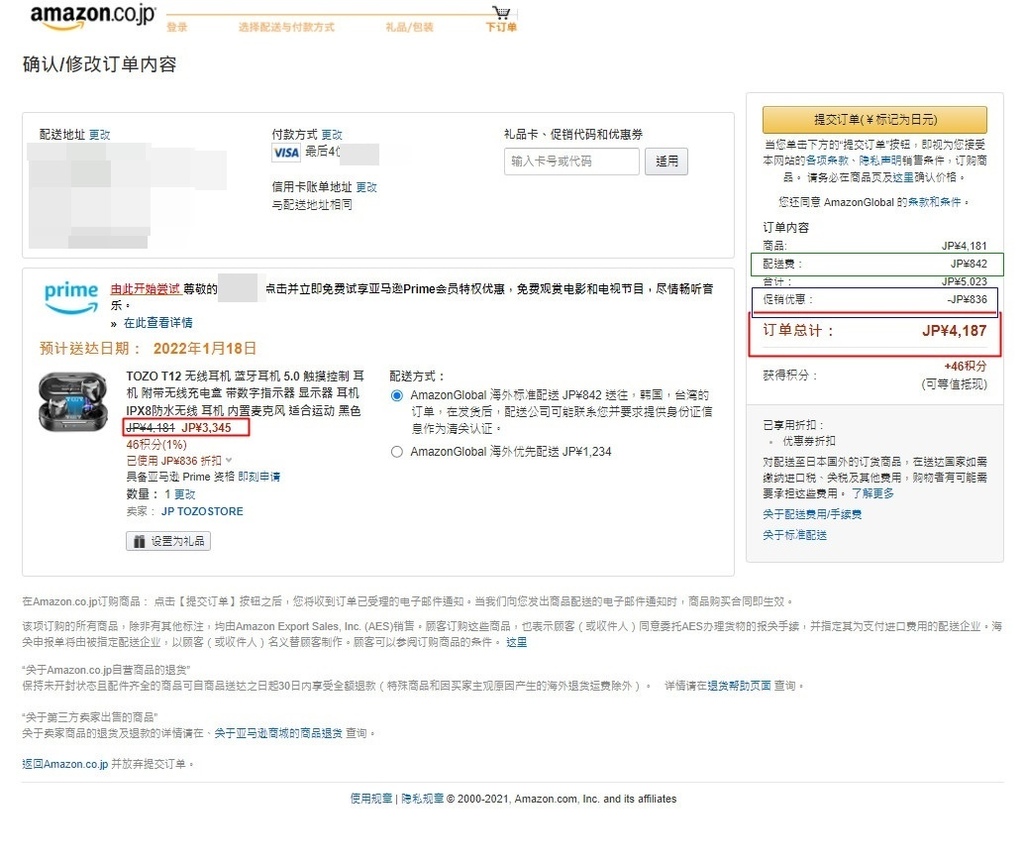The height and width of the screenshot is (862, 1024).
Task: Click the gift icon on 设置为礼品 button
Action: point(139,541)
